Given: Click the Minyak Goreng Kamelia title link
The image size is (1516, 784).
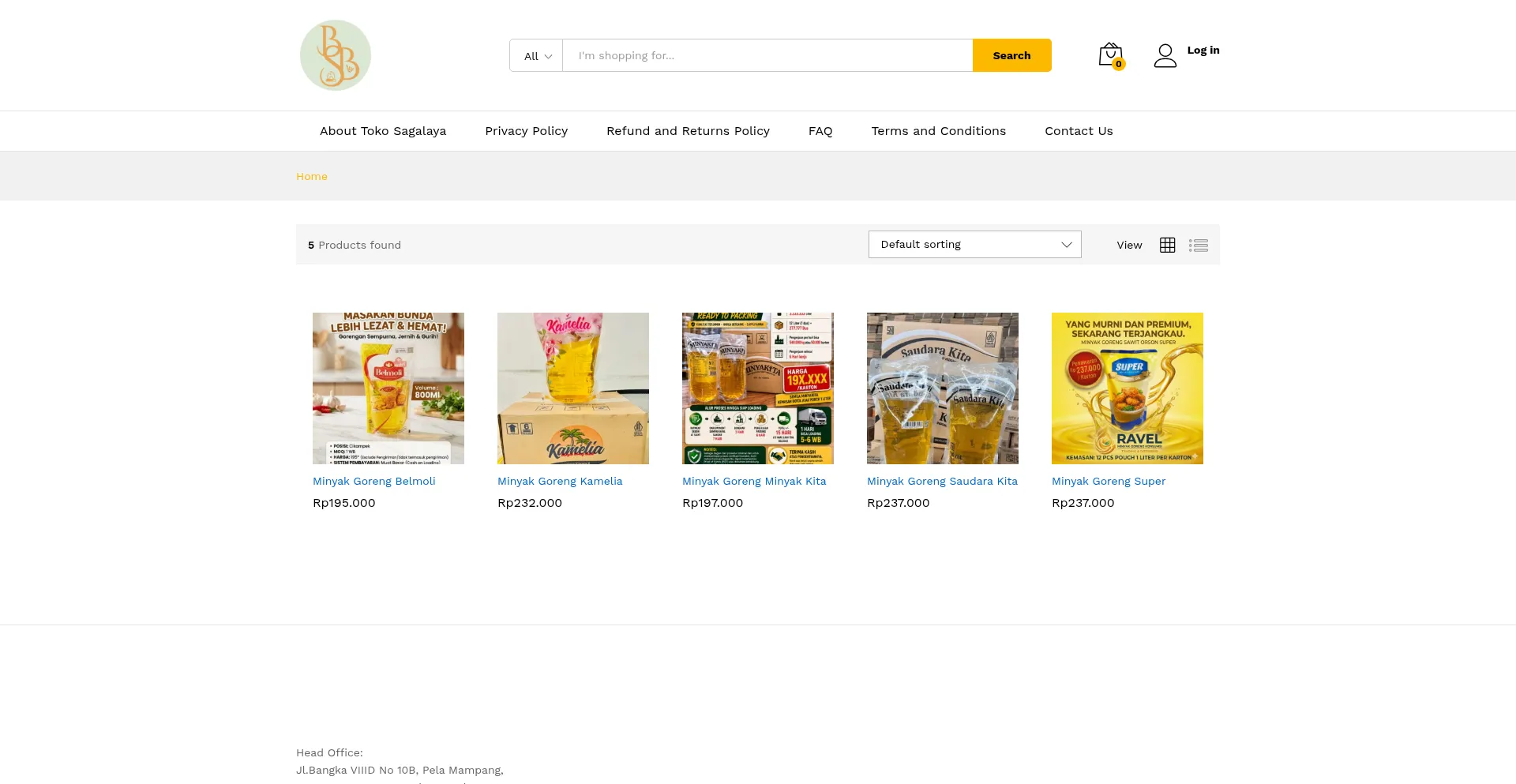Looking at the screenshot, I should point(560,481).
